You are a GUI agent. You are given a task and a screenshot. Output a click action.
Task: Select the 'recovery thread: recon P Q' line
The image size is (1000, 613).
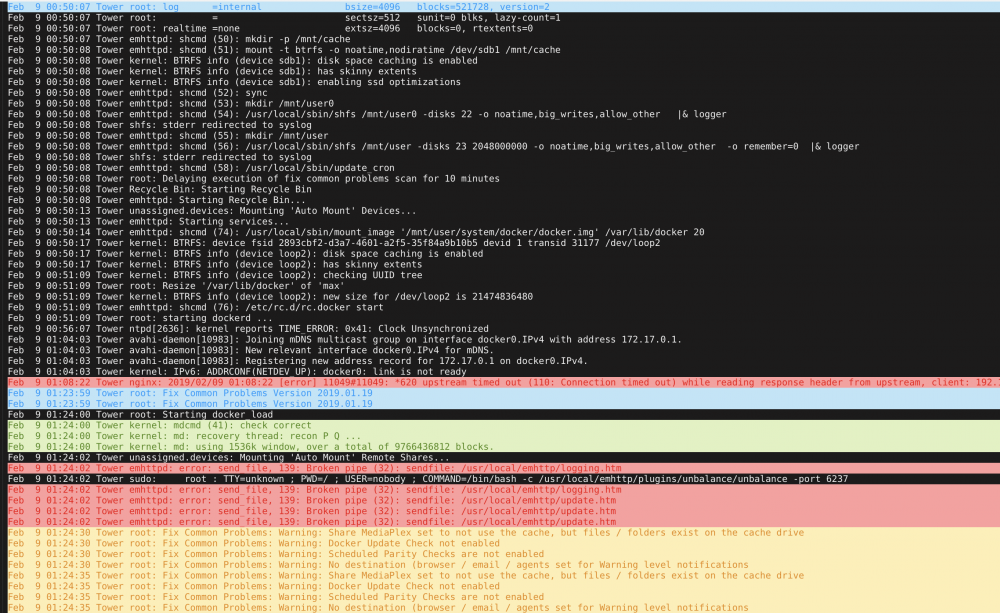pos(184,436)
